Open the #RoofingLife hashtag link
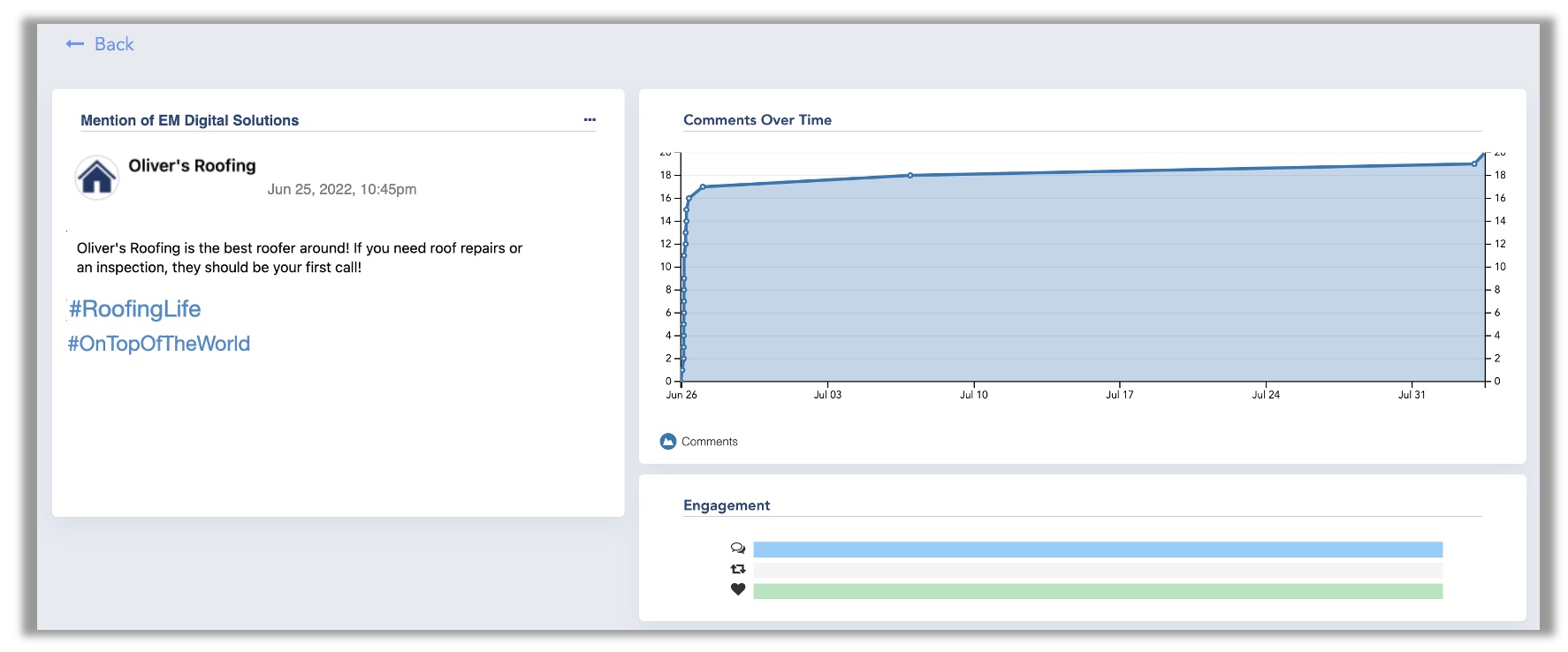The image size is (1568, 652). 135,309
